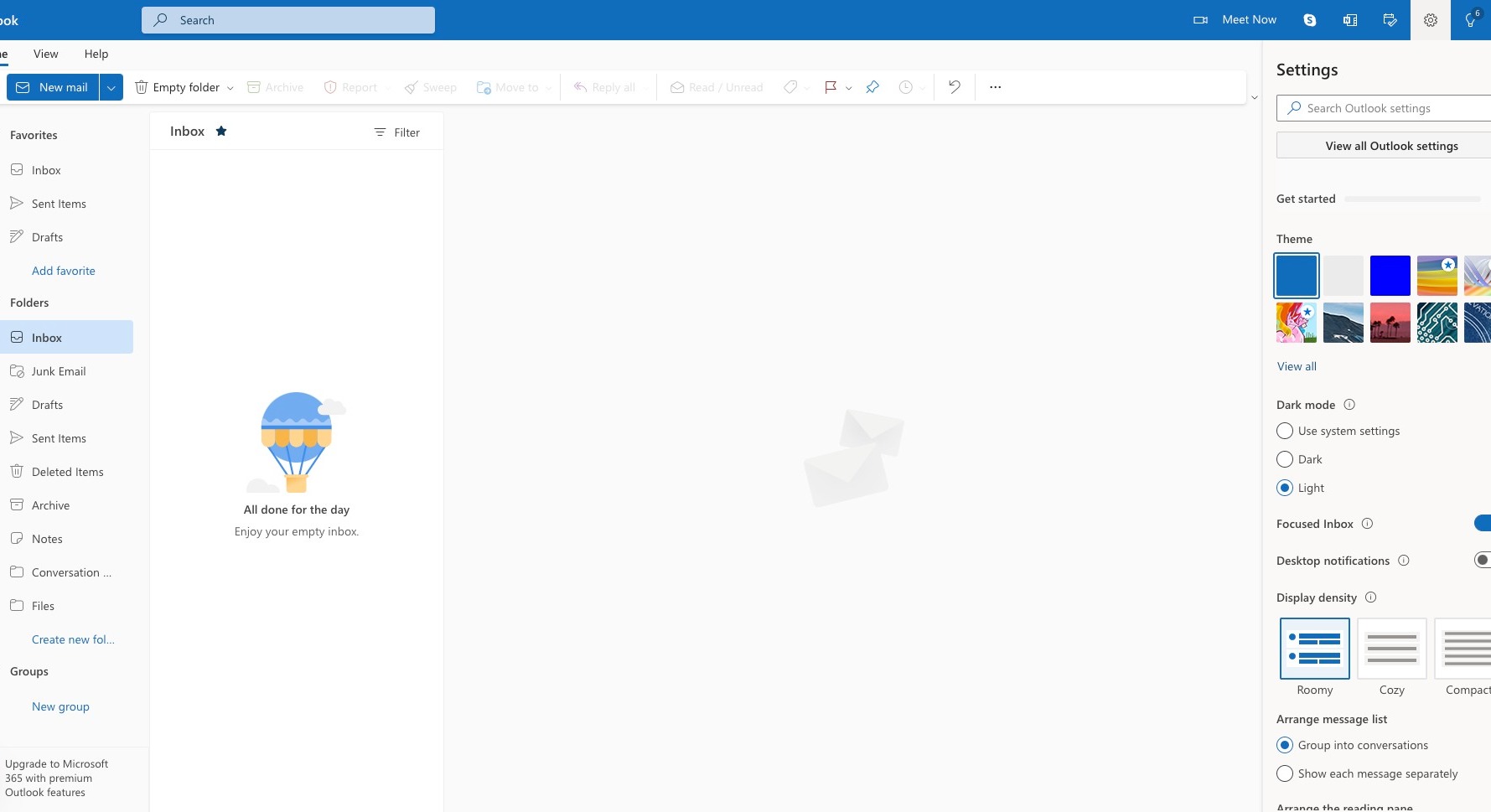The height and width of the screenshot is (812, 1491).
Task: Click the Desktop notifications info icon
Action: tap(1404, 561)
